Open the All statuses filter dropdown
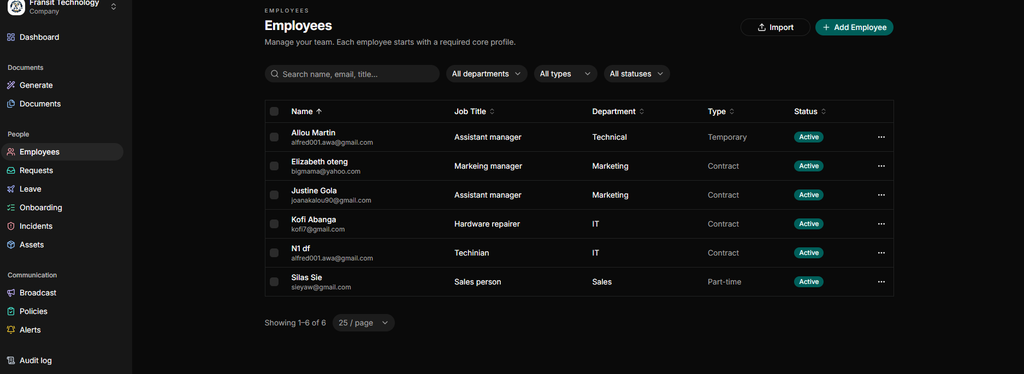The image size is (1024, 374). pyautogui.click(x=637, y=74)
